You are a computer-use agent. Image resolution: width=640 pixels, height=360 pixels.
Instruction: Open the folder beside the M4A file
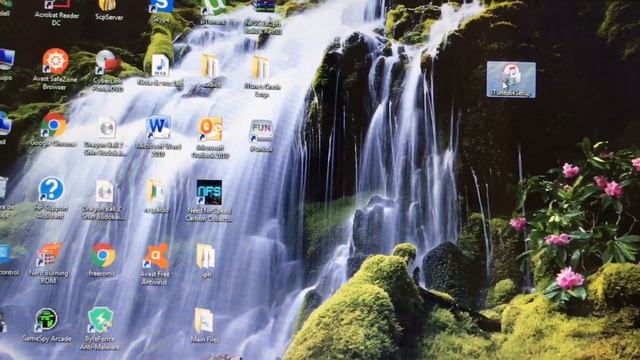coord(211,70)
